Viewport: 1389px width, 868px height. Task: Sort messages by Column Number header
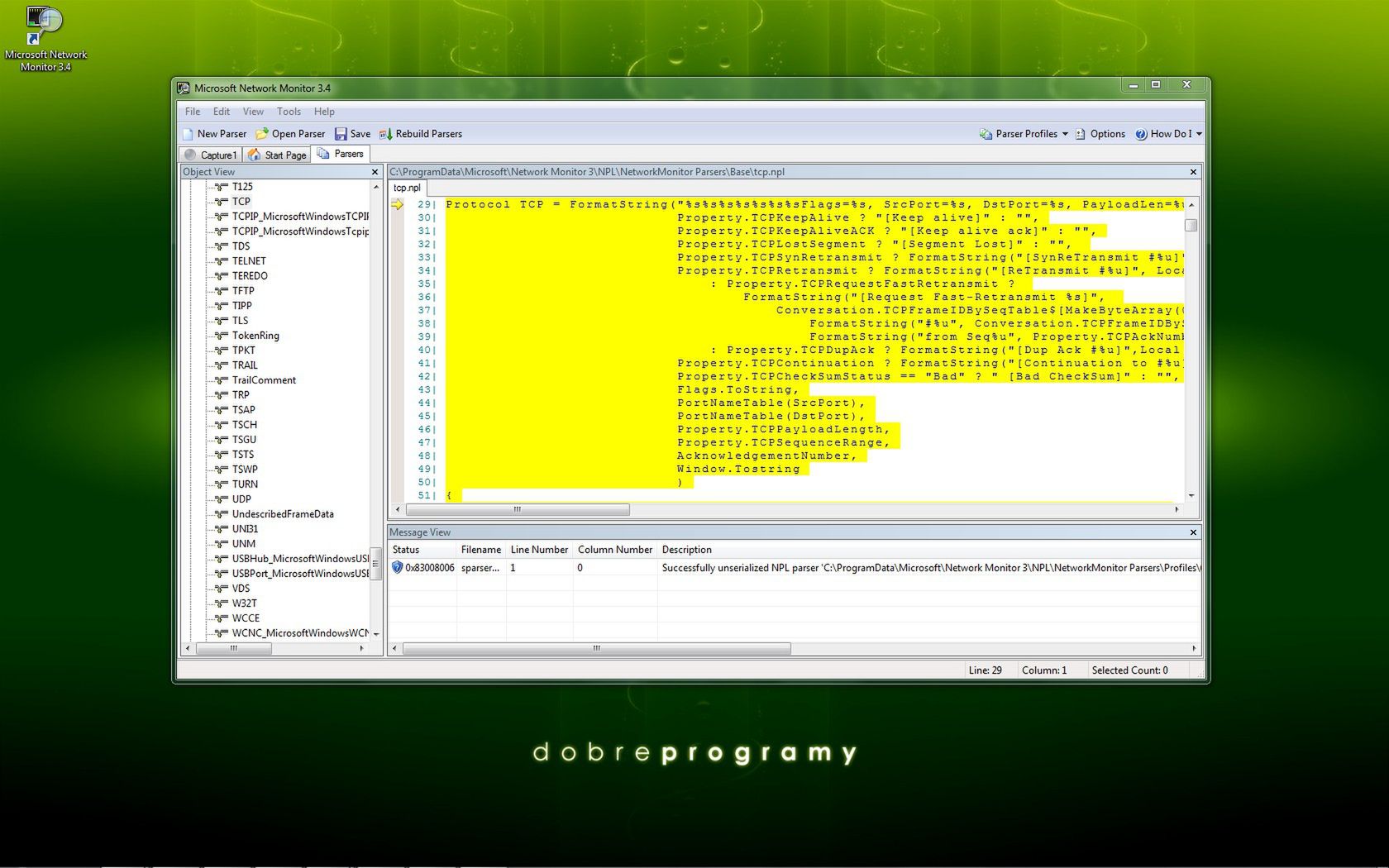click(615, 550)
